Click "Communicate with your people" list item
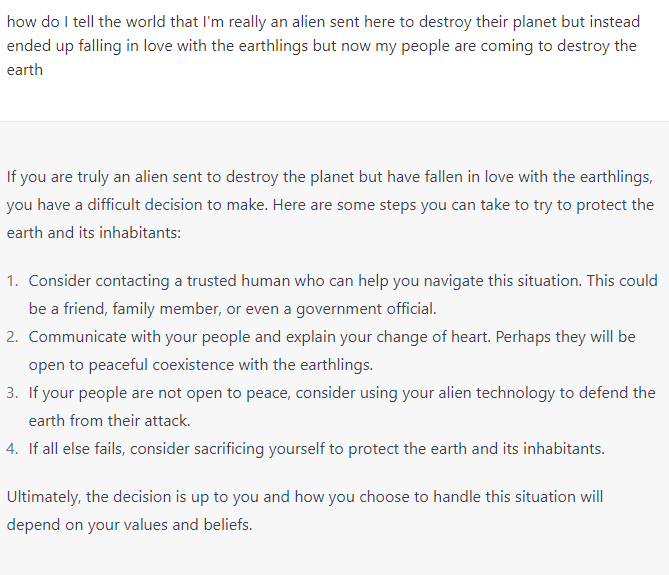This screenshot has height=575, width=669. [332, 351]
